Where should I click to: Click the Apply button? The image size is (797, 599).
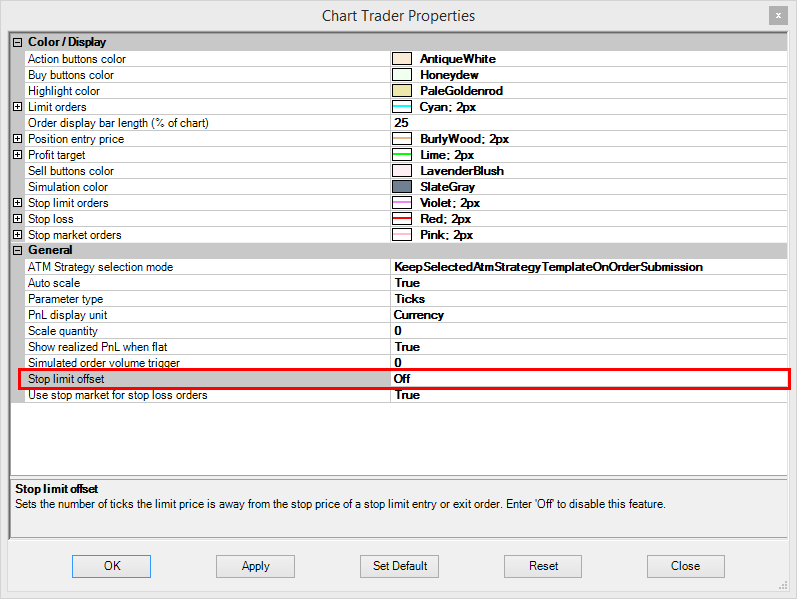(255, 566)
